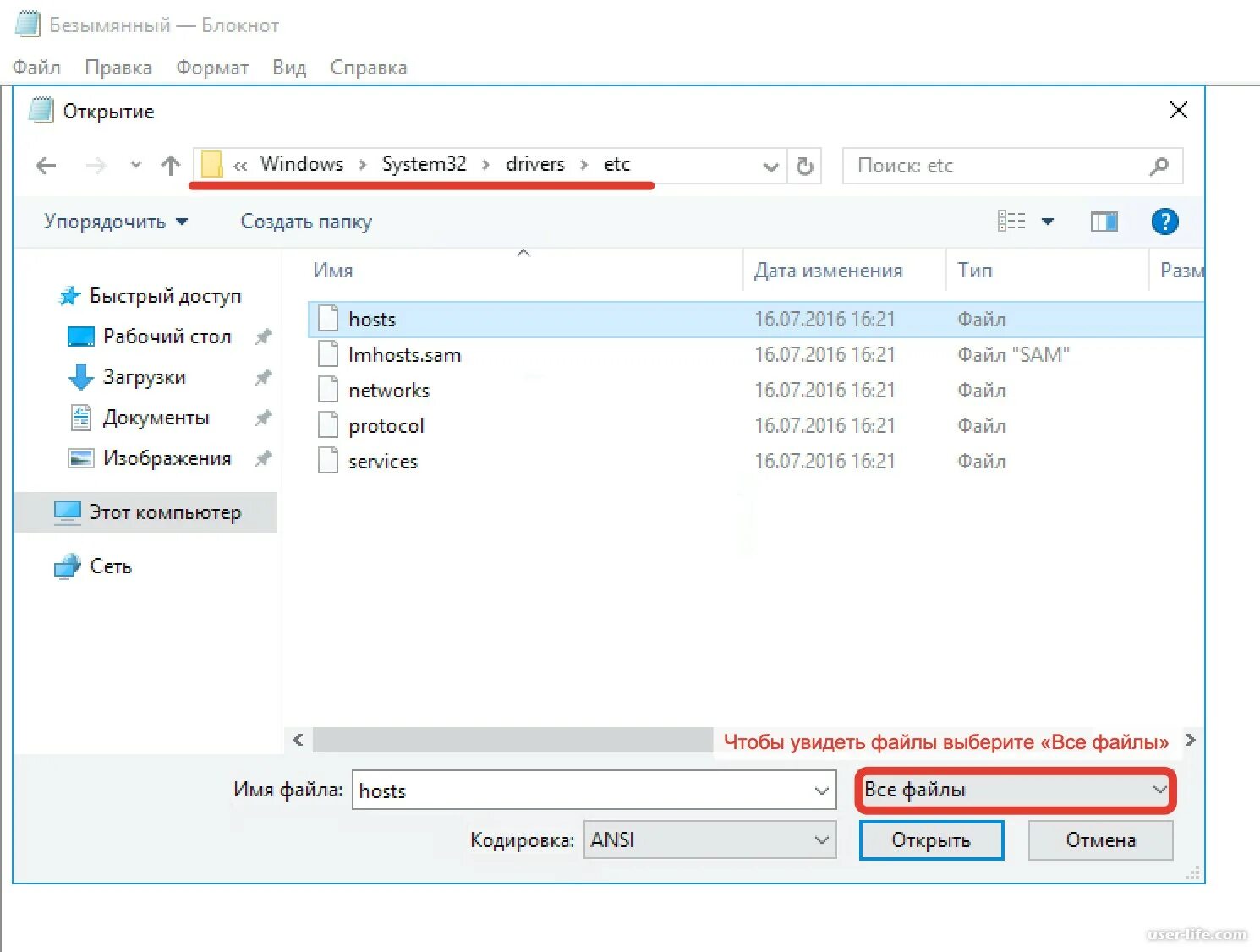Sort files by the Имя column header
1260x952 pixels.
click(333, 271)
